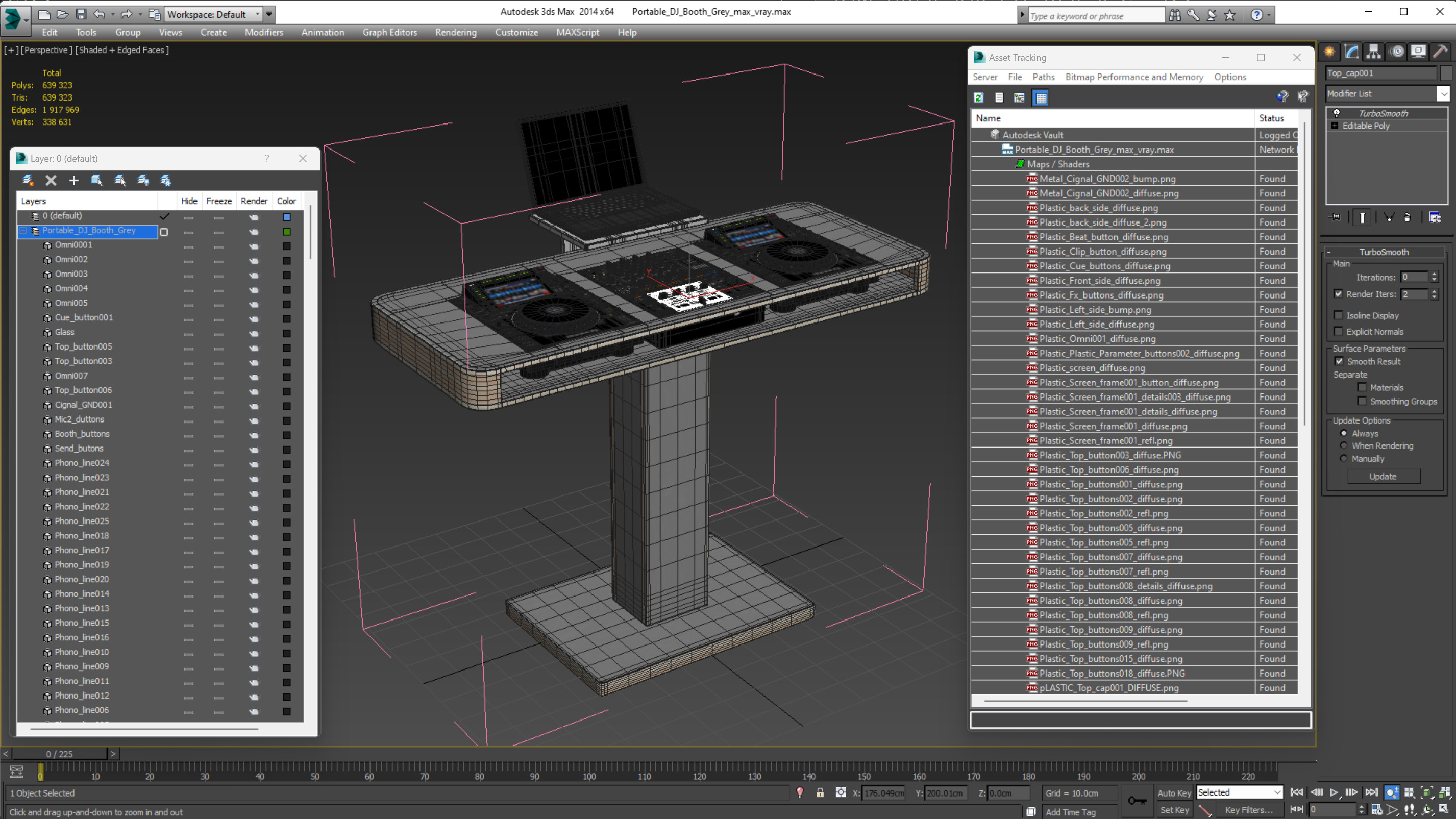Viewport: 1456px width, 819px height.
Task: Expand the Editable Poly stack entry
Action: click(1335, 126)
